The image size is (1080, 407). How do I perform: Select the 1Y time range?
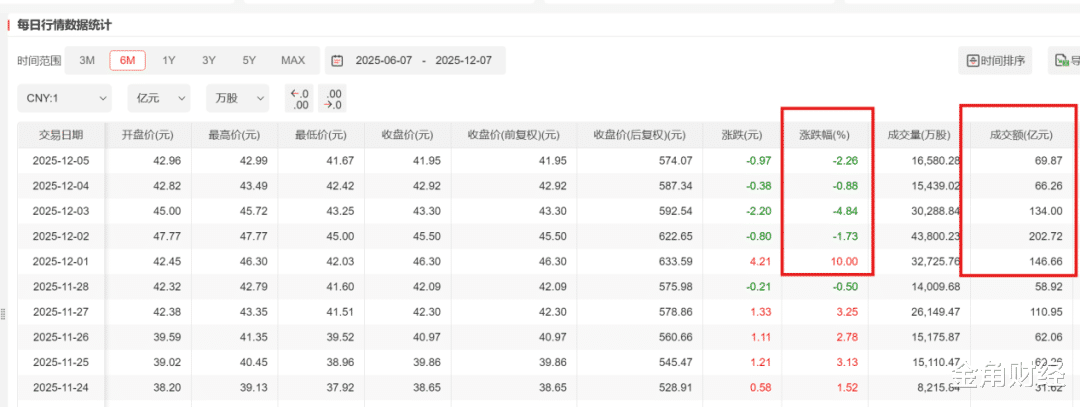(x=169, y=61)
